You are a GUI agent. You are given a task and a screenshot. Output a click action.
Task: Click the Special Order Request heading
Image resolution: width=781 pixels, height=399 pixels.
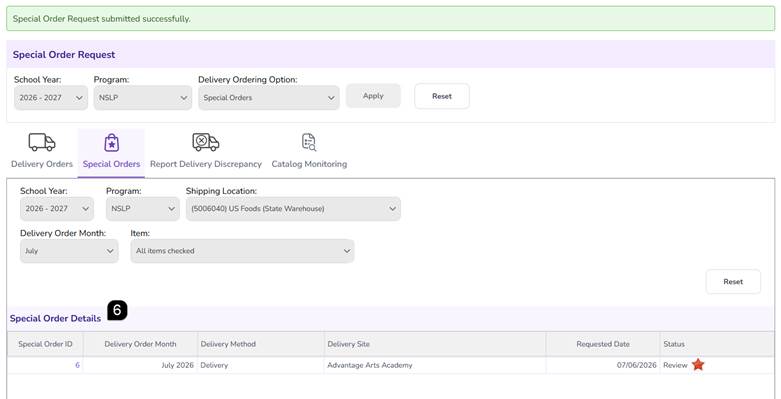(64, 55)
